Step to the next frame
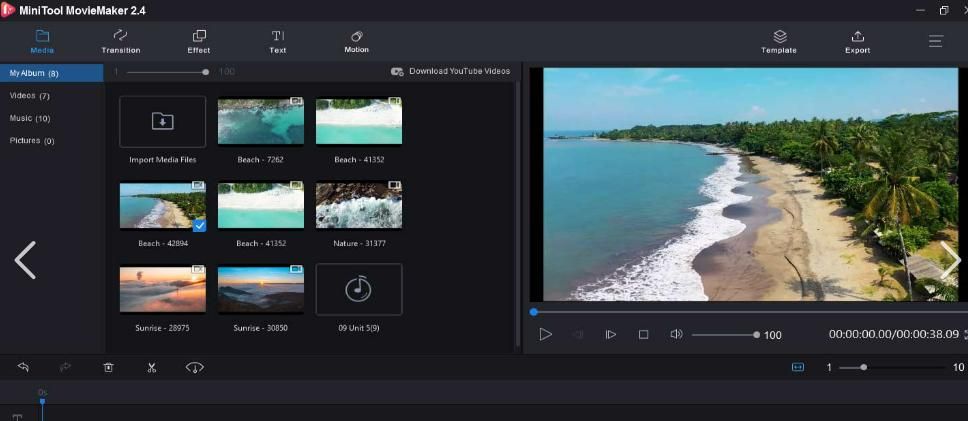Viewport: 968px width, 421px height. point(610,334)
